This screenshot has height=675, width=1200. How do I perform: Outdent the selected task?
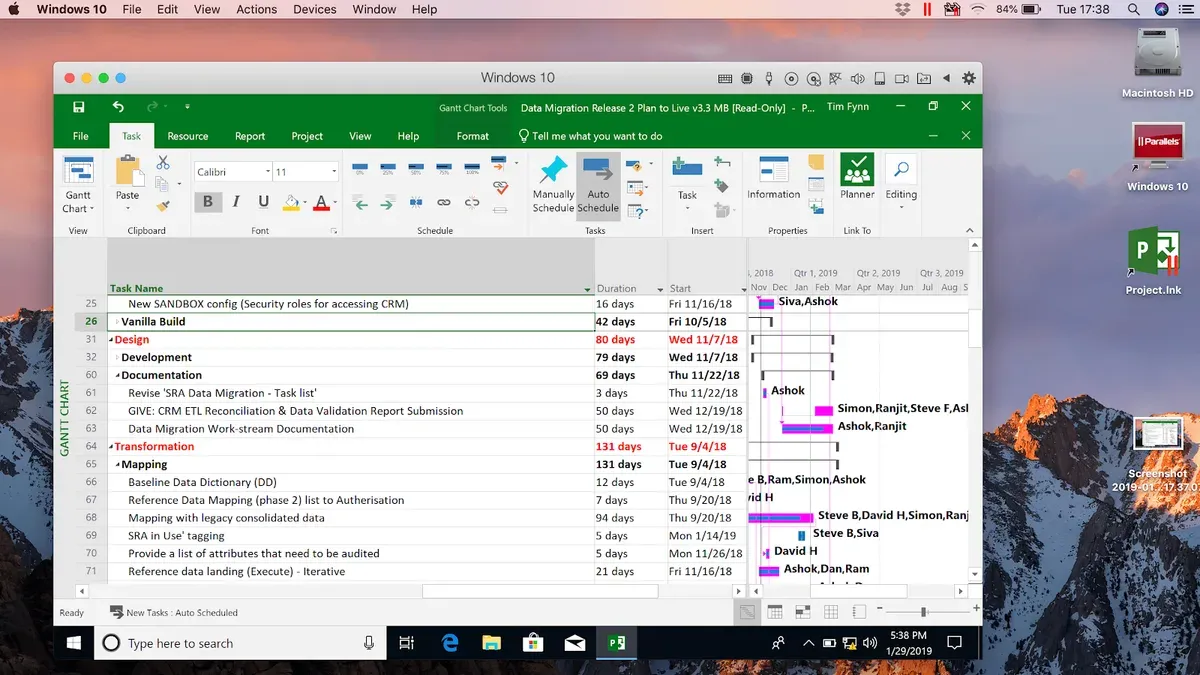pos(361,203)
